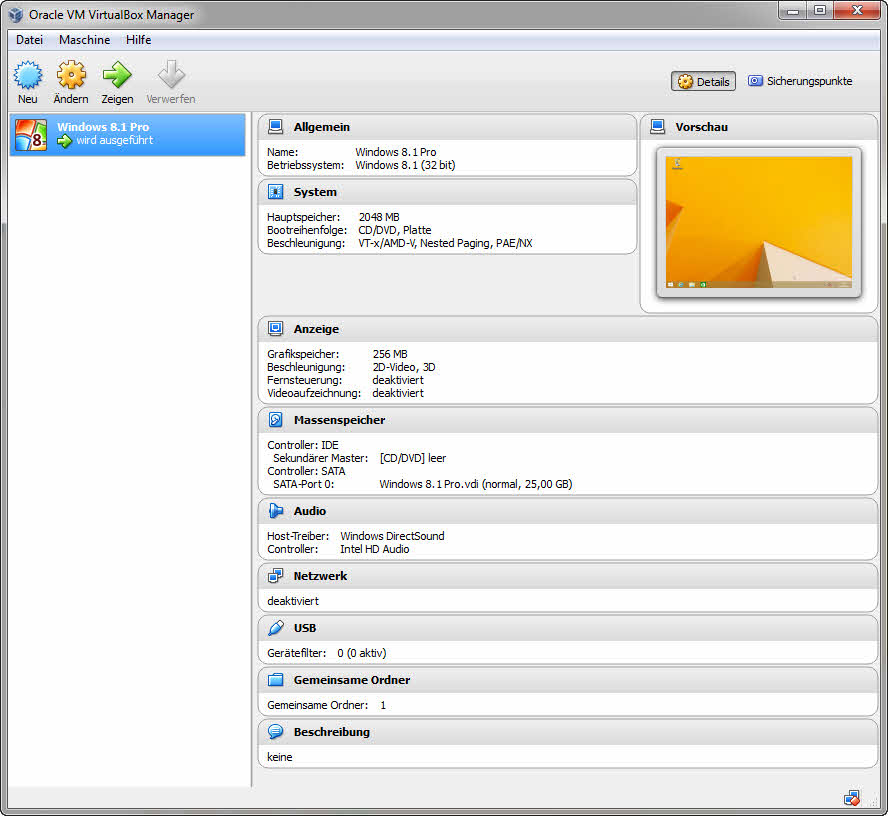Image resolution: width=888 pixels, height=816 pixels.
Task: Click the Grafikspeicher value 256 MB
Action: [390, 354]
